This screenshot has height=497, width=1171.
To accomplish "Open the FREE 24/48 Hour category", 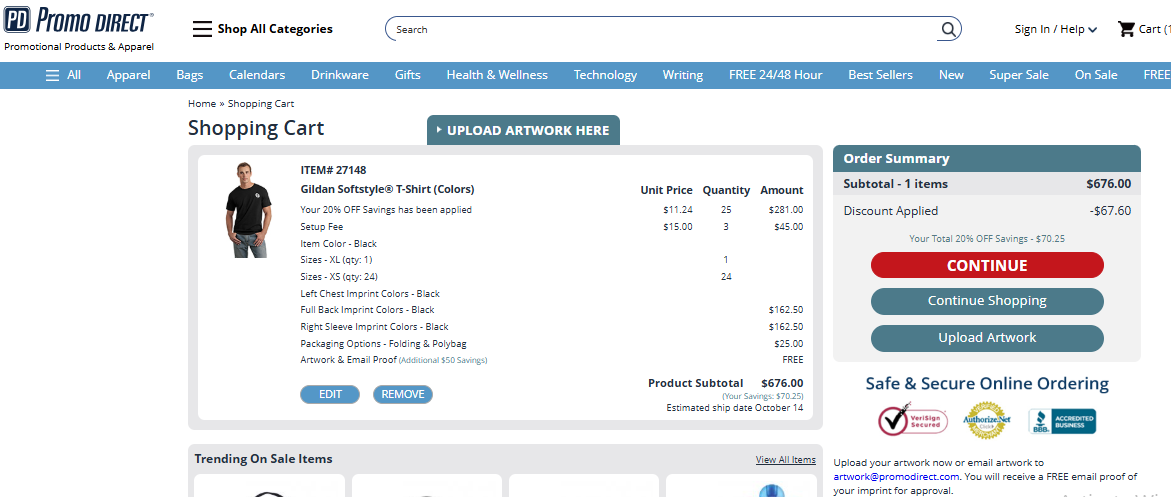I will point(776,75).
